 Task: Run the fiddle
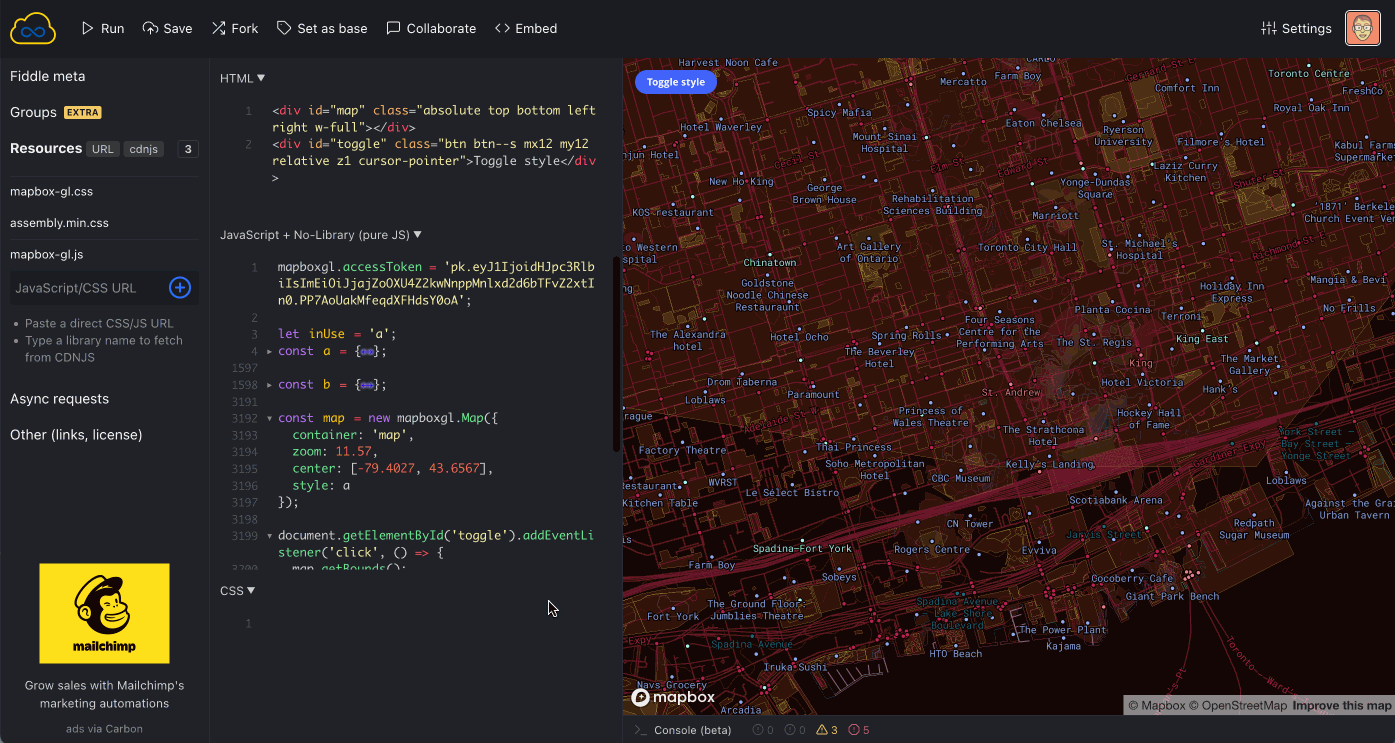click(x=102, y=28)
